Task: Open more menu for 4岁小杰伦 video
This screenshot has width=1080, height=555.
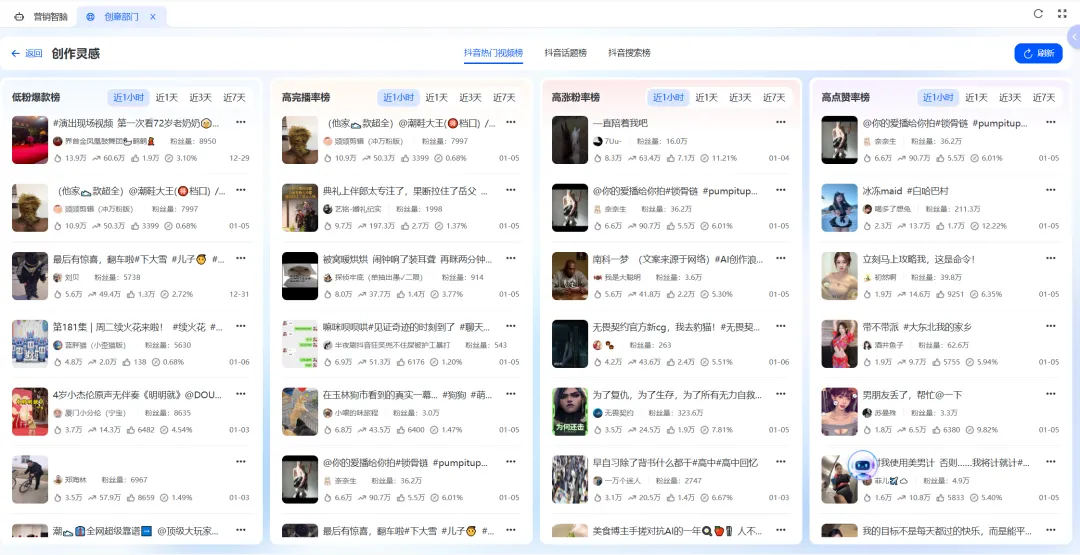Action: tap(241, 394)
